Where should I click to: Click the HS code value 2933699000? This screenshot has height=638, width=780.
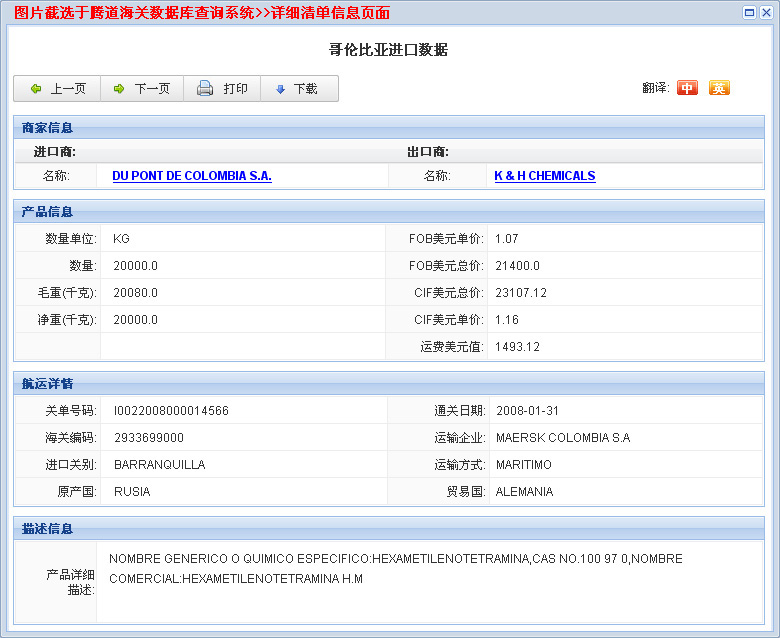click(148, 438)
